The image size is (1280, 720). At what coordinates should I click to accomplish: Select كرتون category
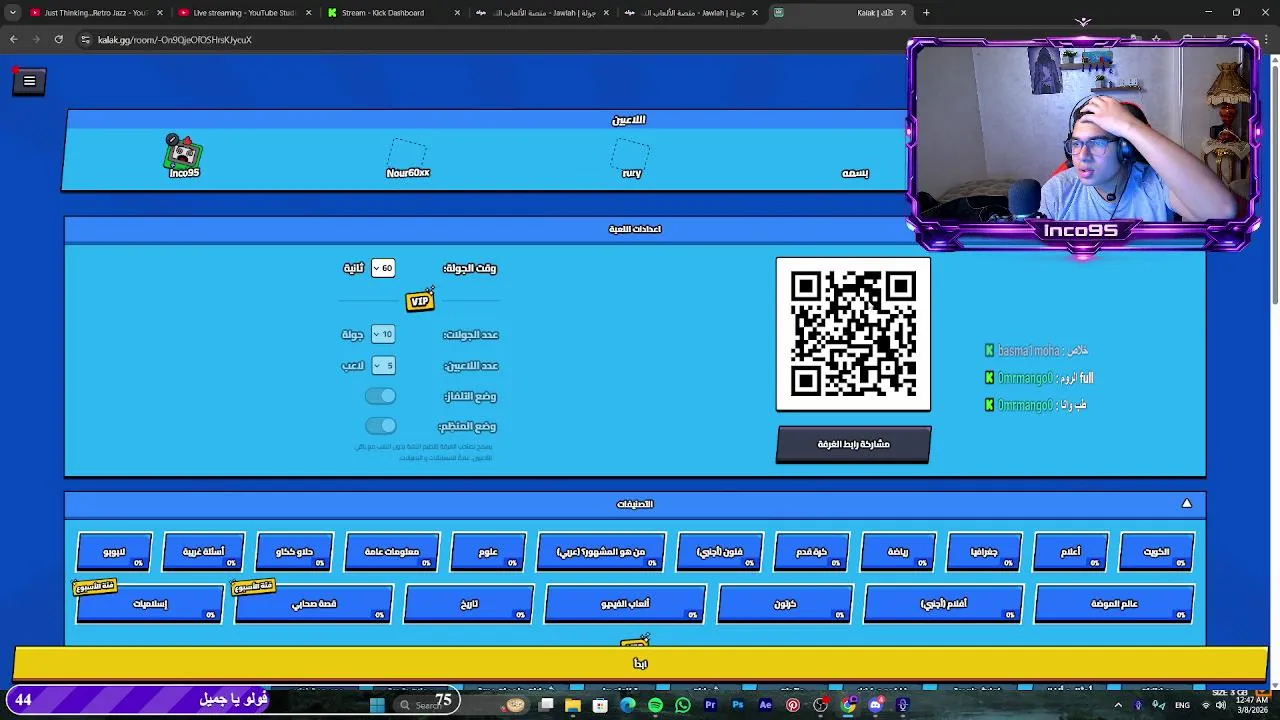click(x=785, y=604)
